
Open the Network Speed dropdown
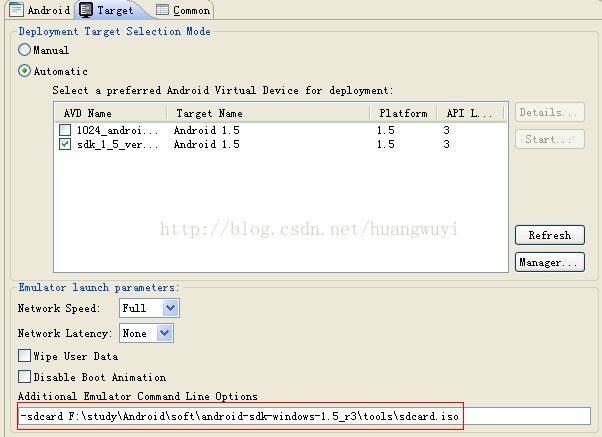149,308
